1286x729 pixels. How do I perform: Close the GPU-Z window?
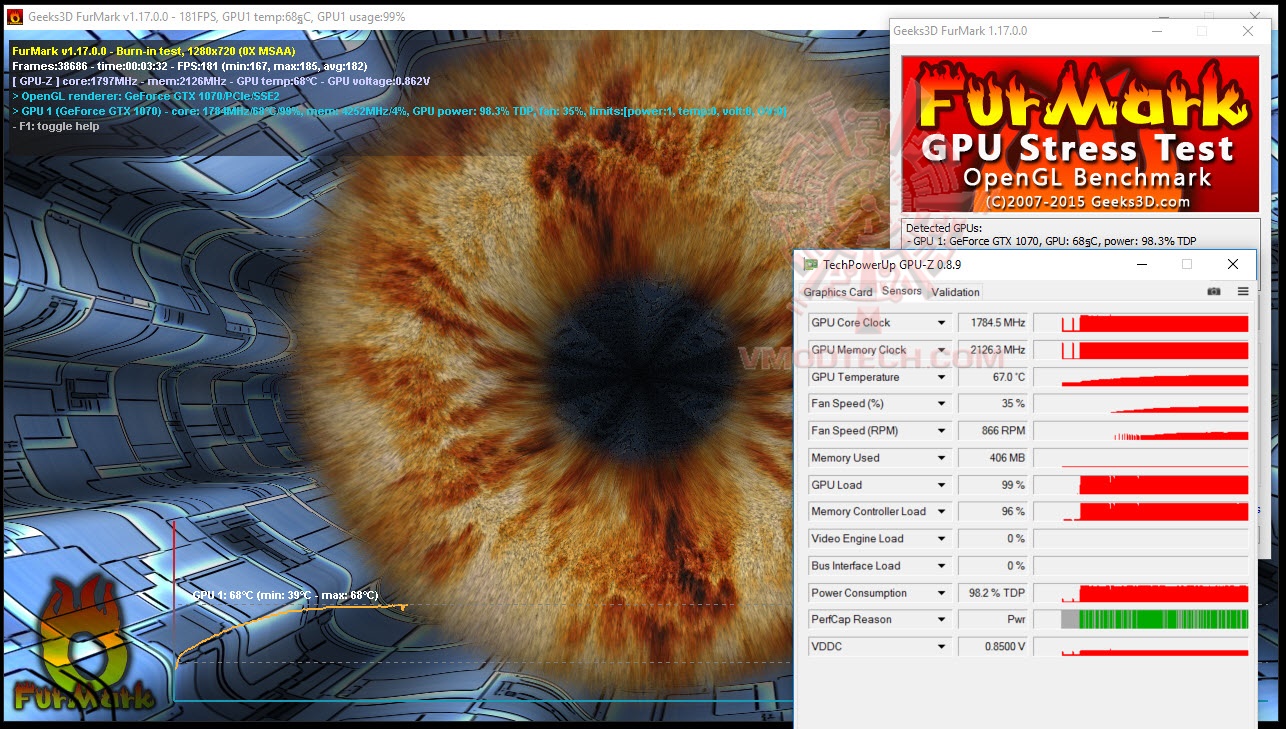click(x=1233, y=264)
